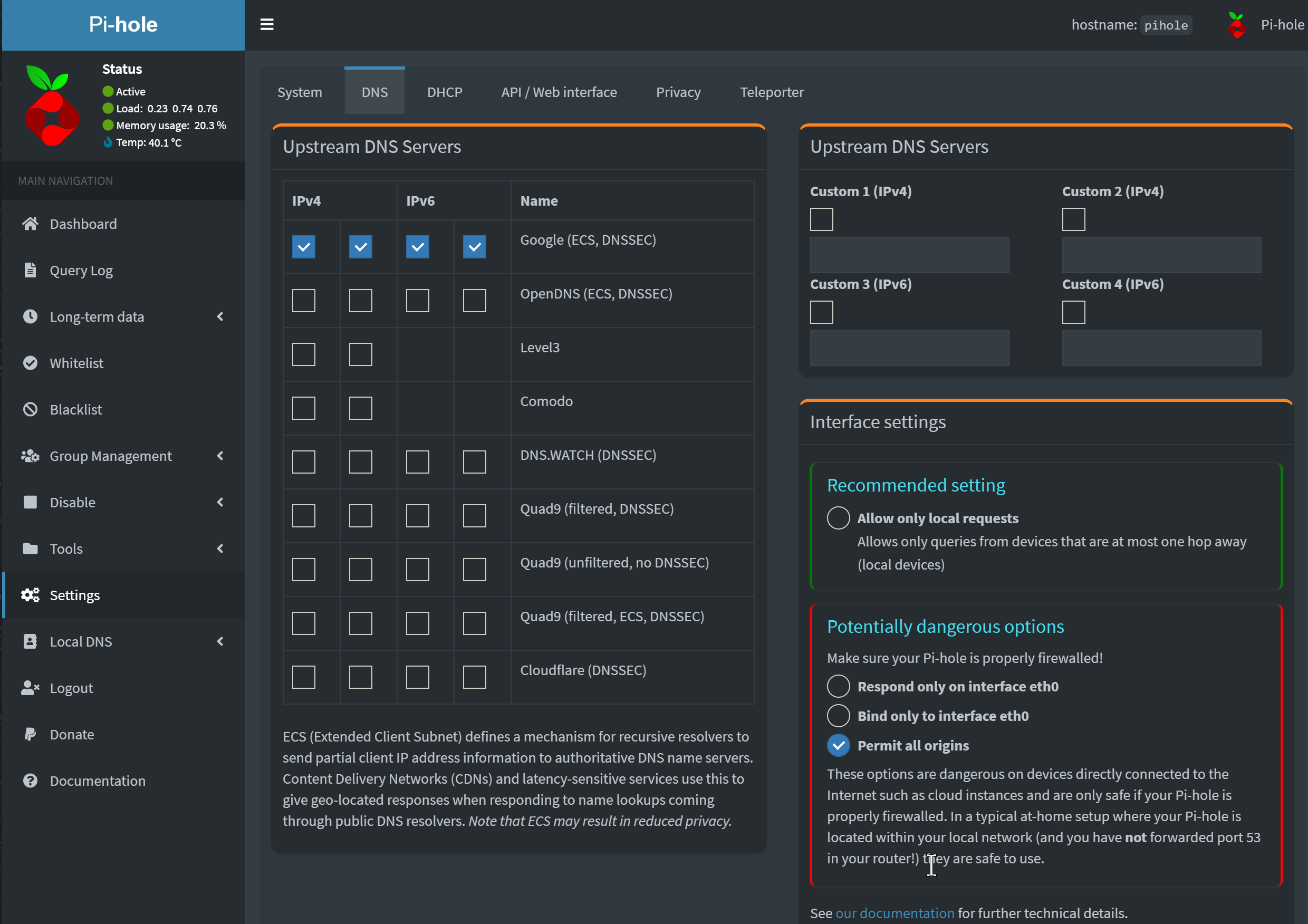Click the hamburger sidebar toggle icon
This screenshot has height=924, width=1308.
(267, 24)
